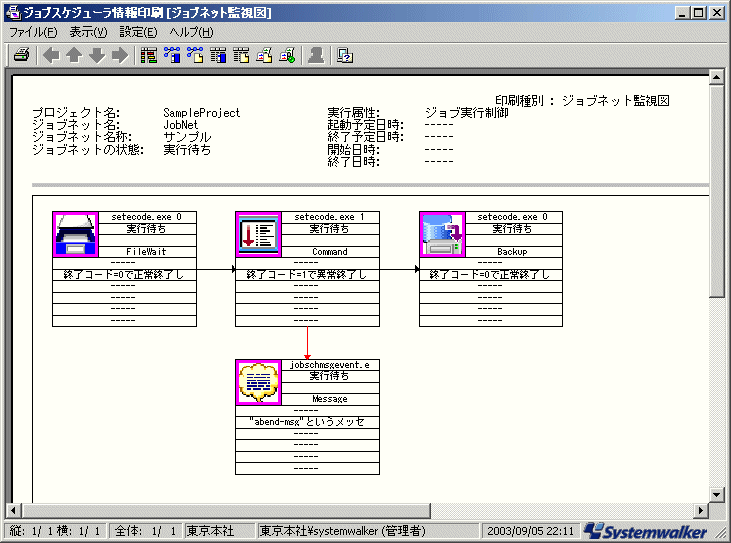Click 終了コード=0で正常終了し text in Backup job
The width and height of the screenshot is (731, 543).
(x=490, y=275)
